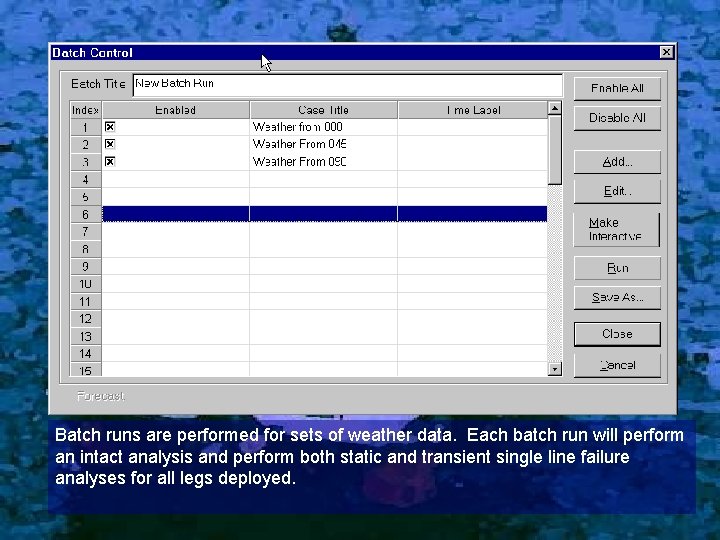Focus the Batch Title input field
Viewport: 720px width, 540px height.
[348, 85]
